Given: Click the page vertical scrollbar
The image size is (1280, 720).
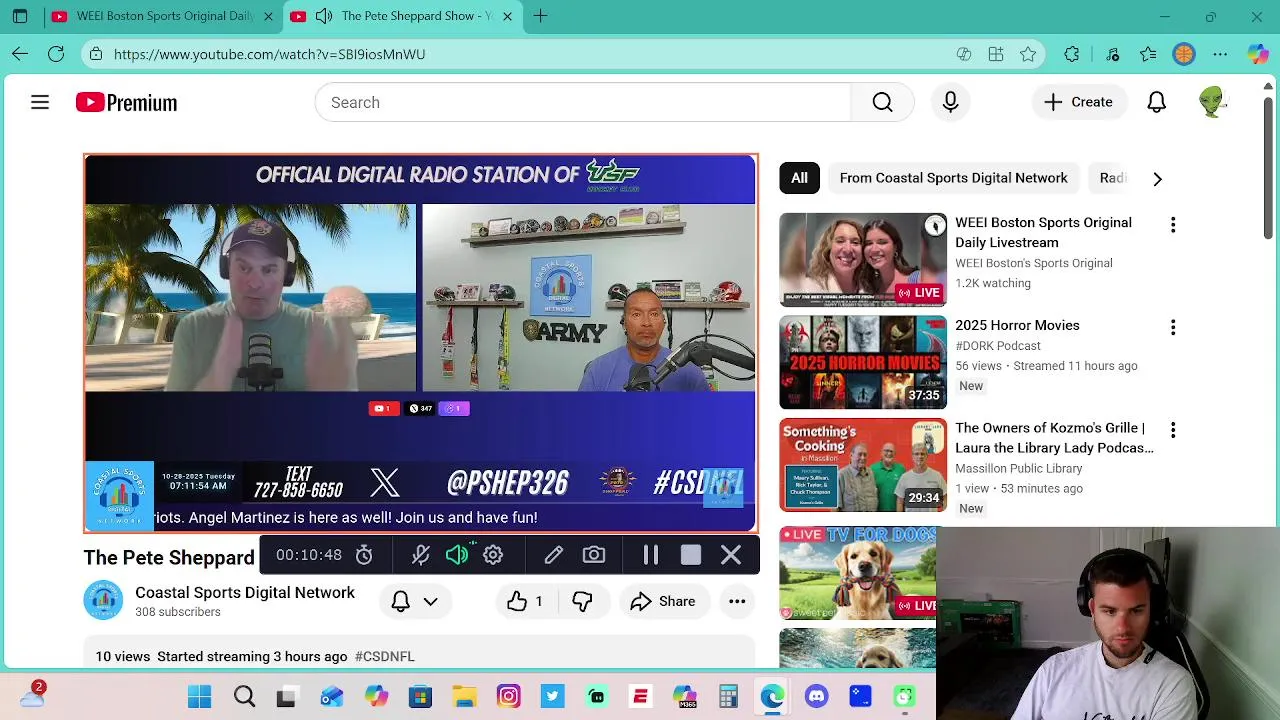Looking at the screenshot, I should (x=1269, y=170).
